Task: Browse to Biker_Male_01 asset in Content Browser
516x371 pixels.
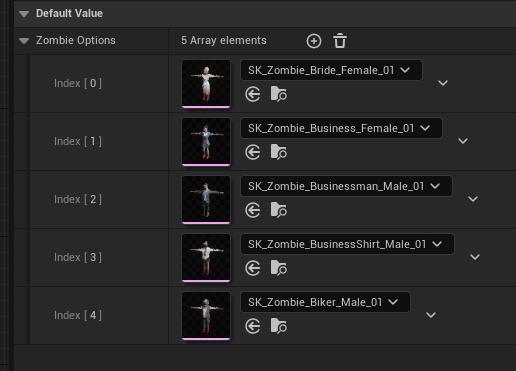Action: click(279, 326)
